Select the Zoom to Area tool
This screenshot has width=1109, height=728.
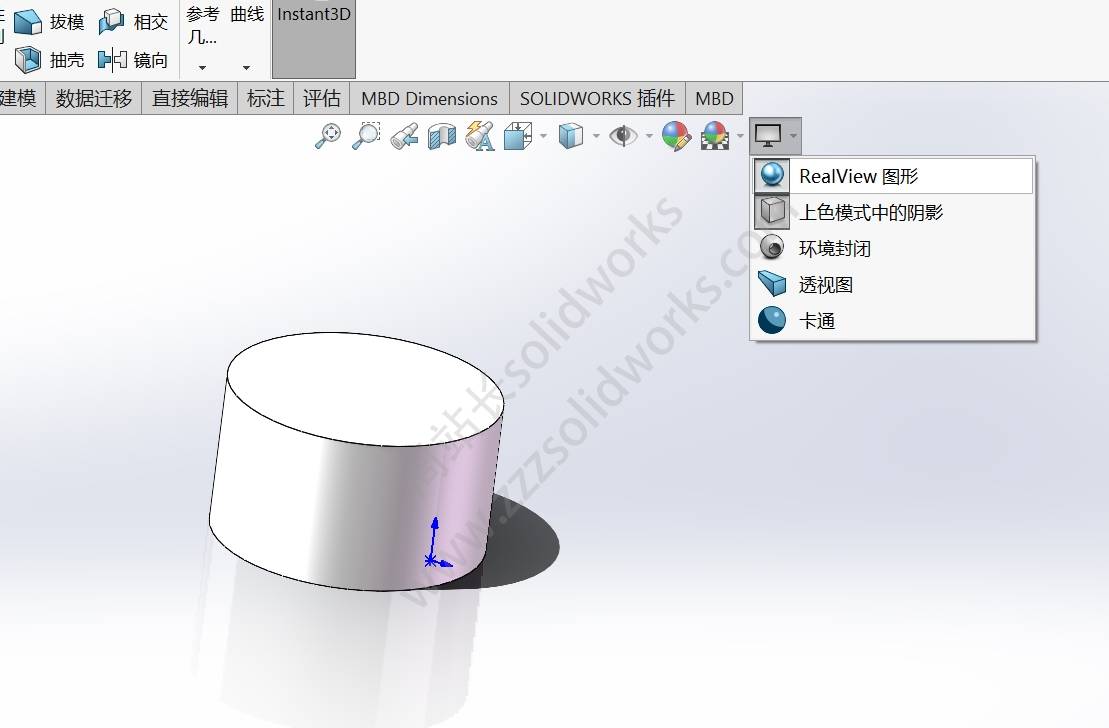tap(366, 136)
